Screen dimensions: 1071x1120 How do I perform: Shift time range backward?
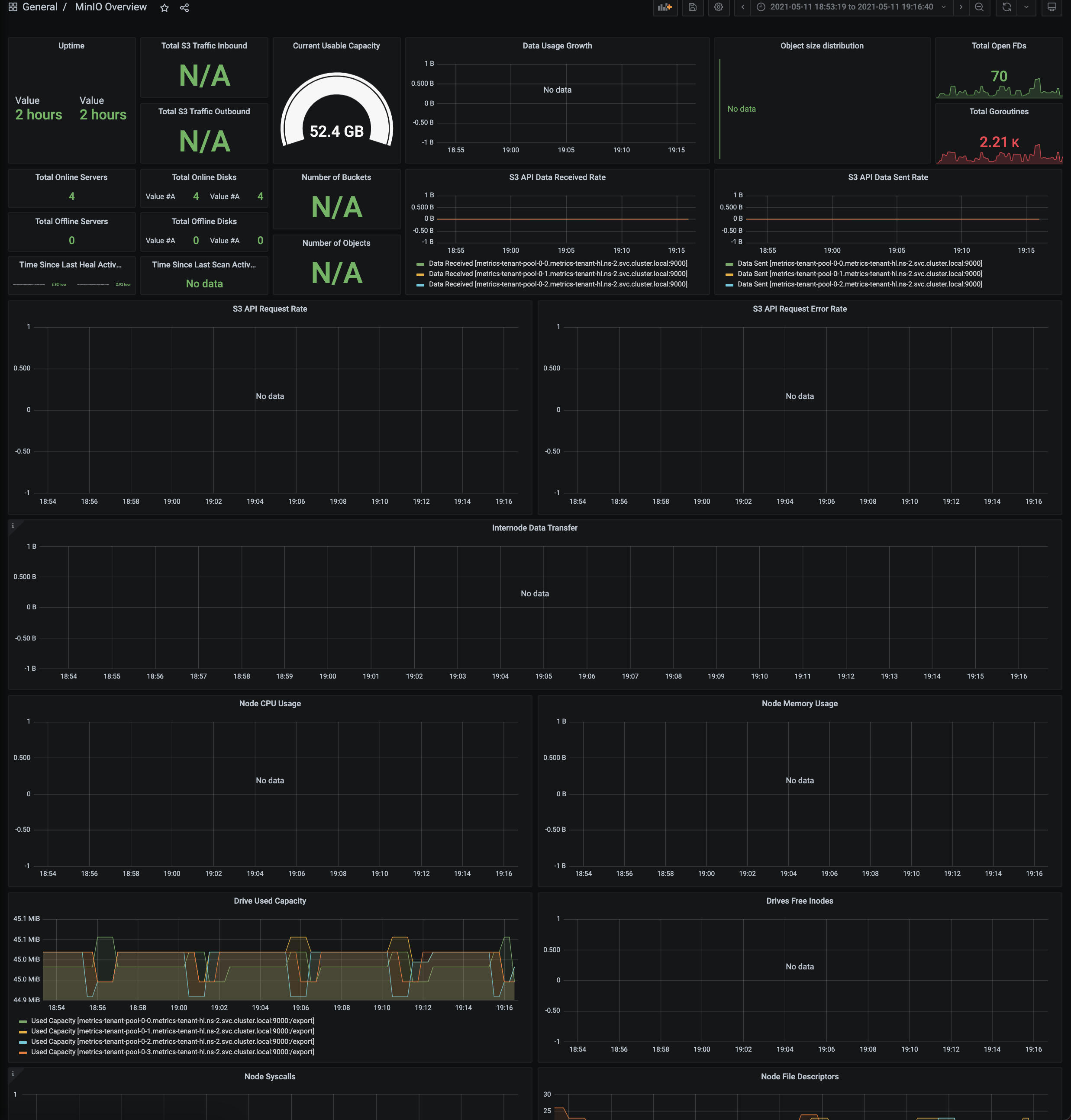(743, 7)
